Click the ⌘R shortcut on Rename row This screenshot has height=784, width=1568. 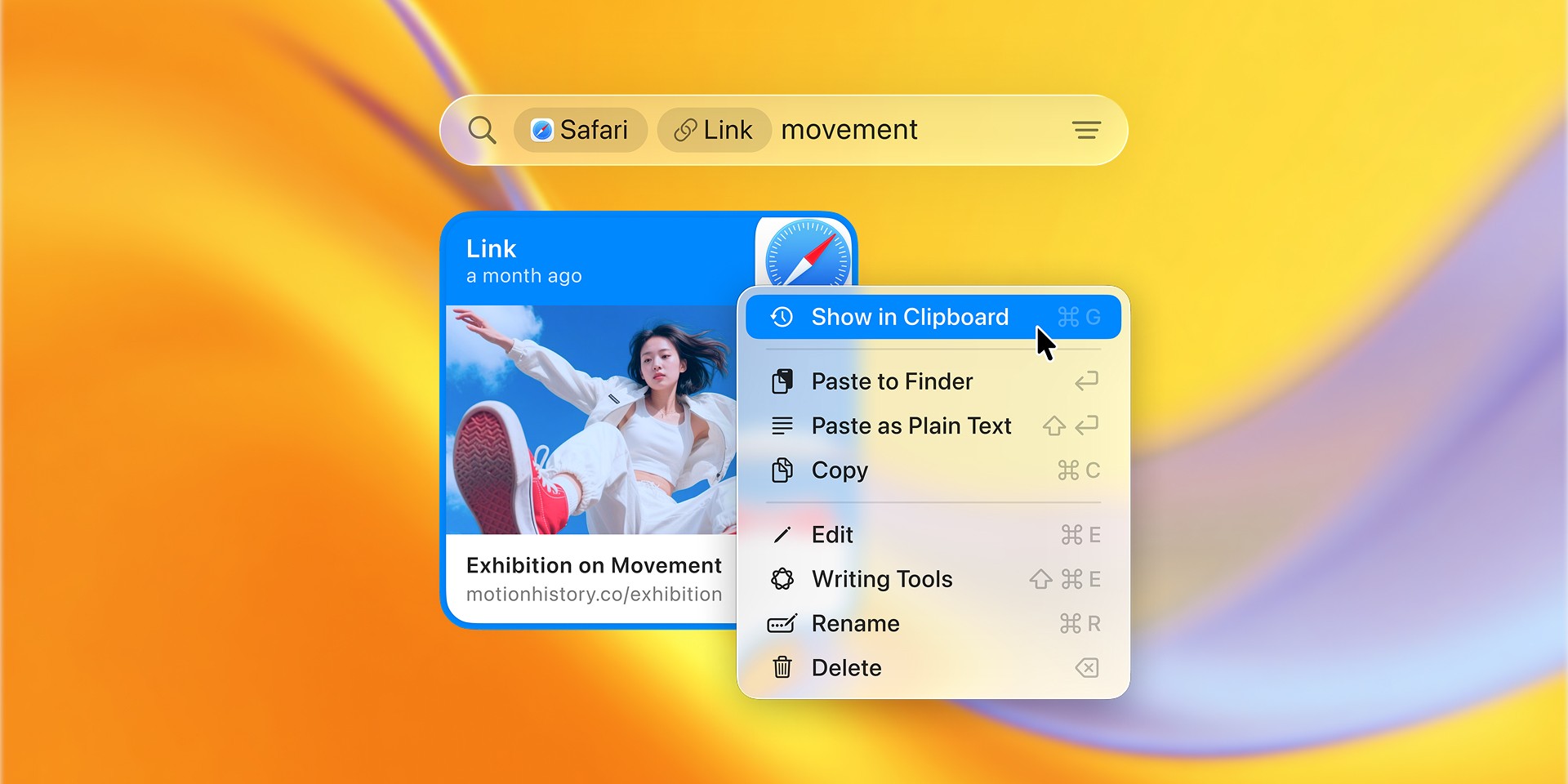click(1080, 624)
